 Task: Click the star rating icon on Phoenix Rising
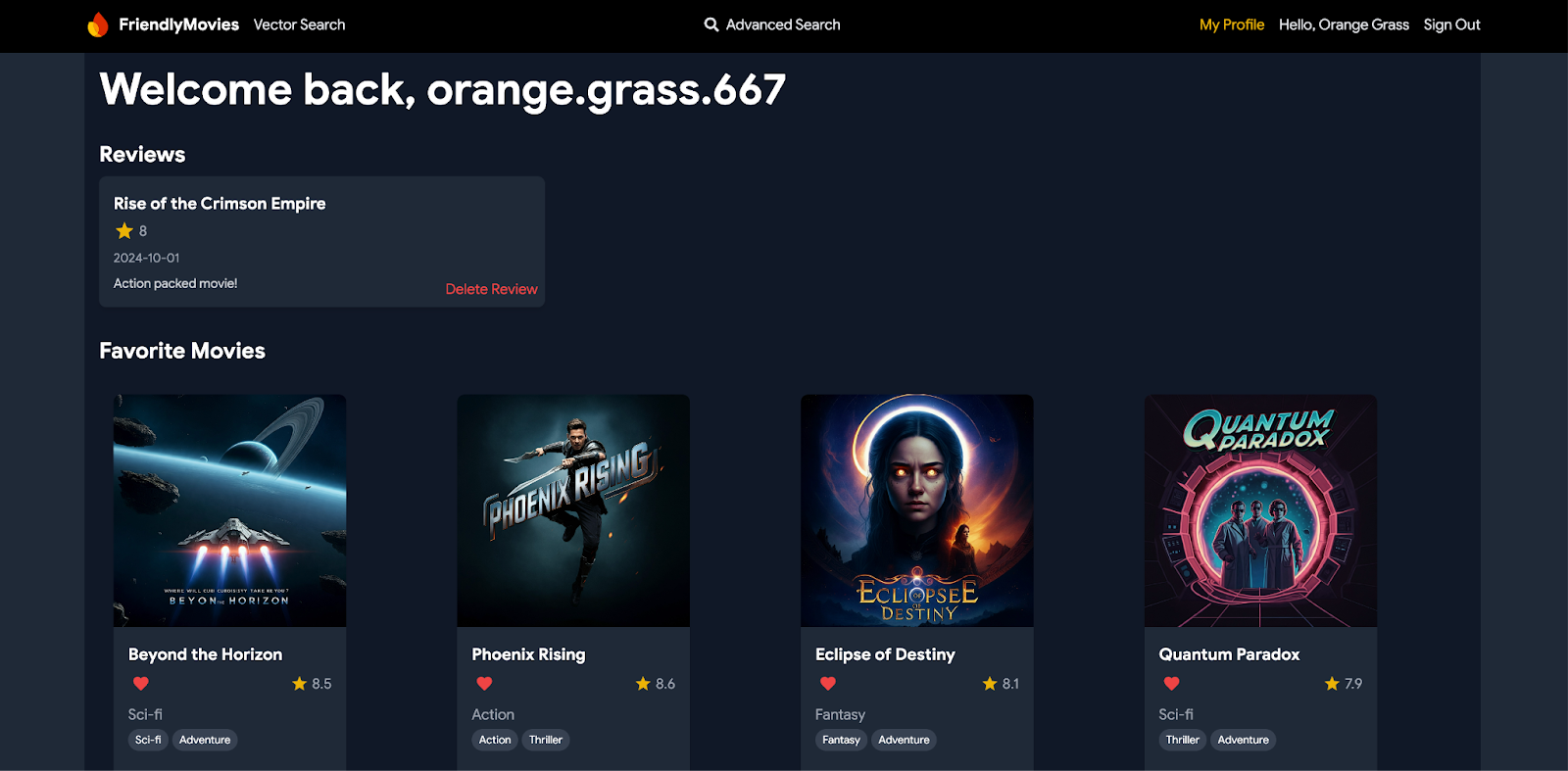click(x=643, y=684)
